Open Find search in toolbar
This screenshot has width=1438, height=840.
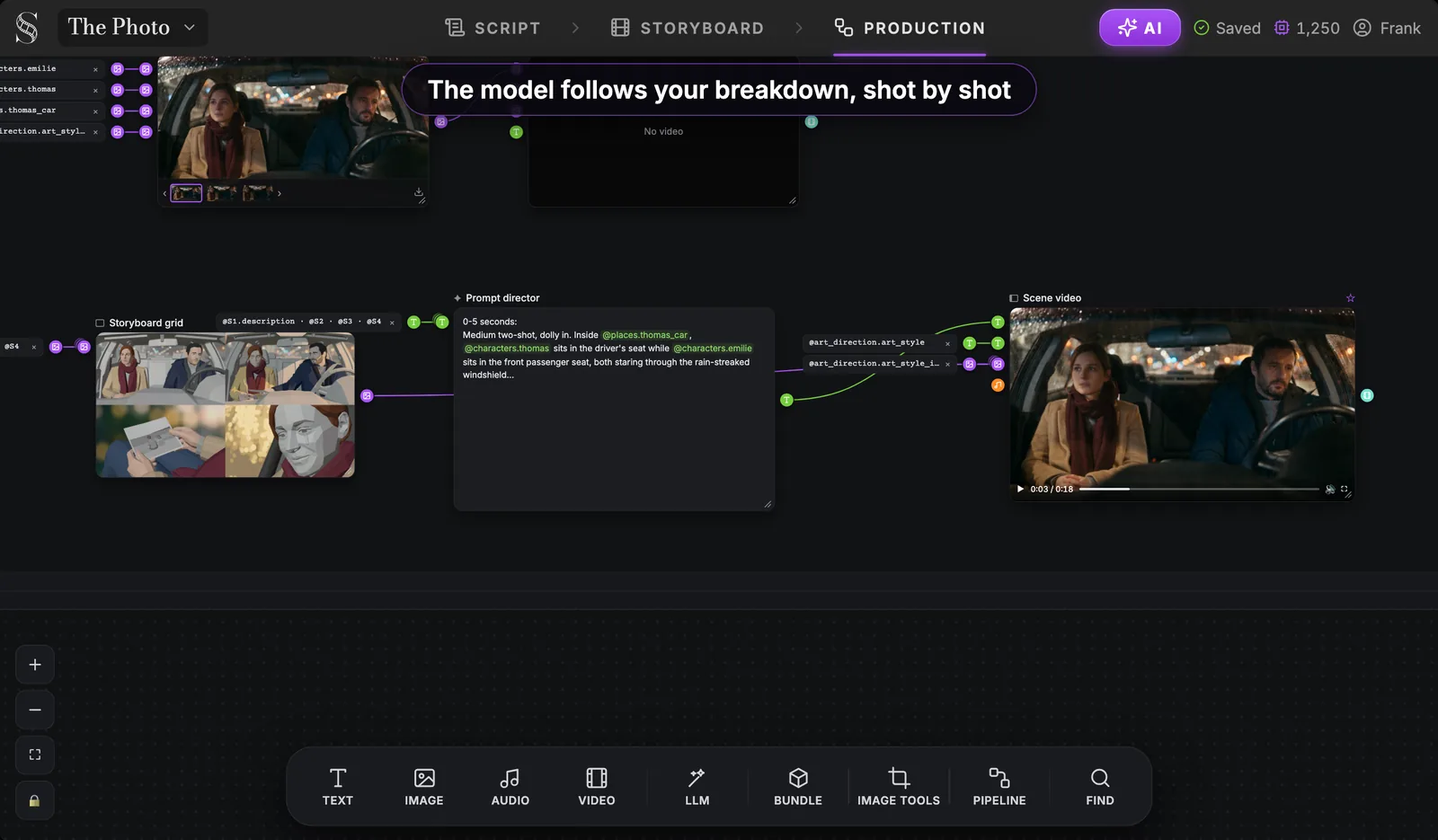click(x=1100, y=787)
